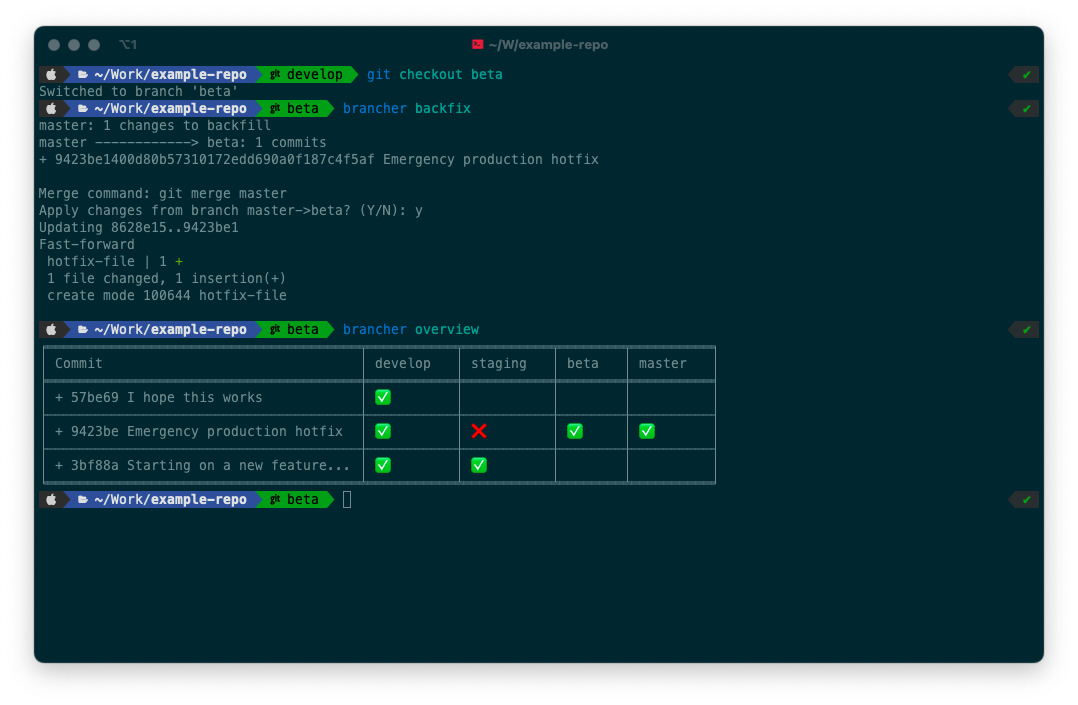The height and width of the screenshot is (705, 1078).
Task: Click develop checkmark for '3bf88a Starting on a new feature'
Action: pos(383,466)
